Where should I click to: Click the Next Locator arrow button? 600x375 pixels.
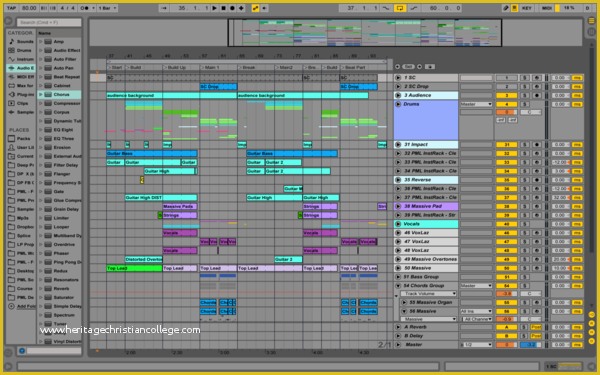click(420, 67)
